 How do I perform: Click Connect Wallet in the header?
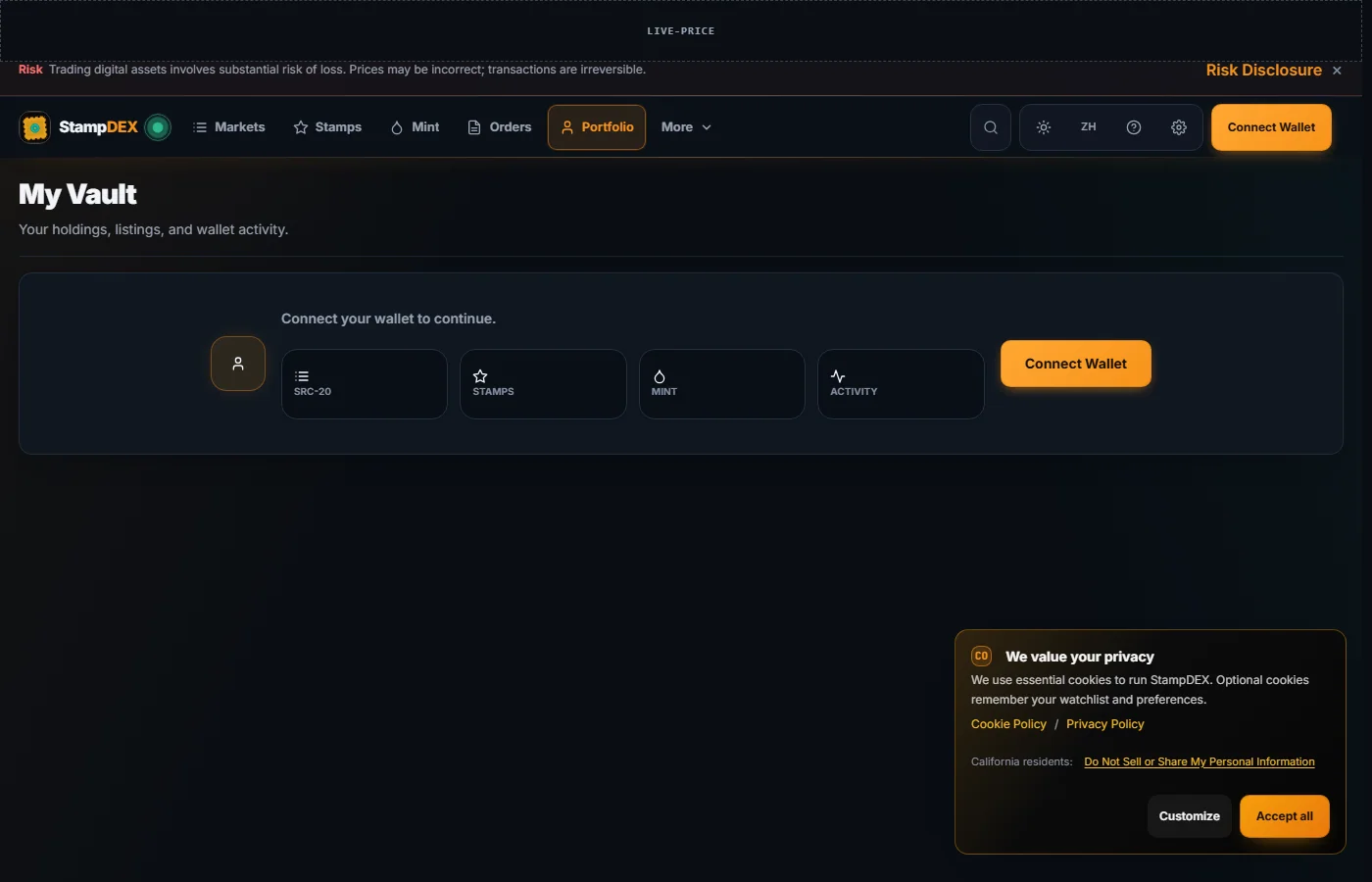(1271, 127)
